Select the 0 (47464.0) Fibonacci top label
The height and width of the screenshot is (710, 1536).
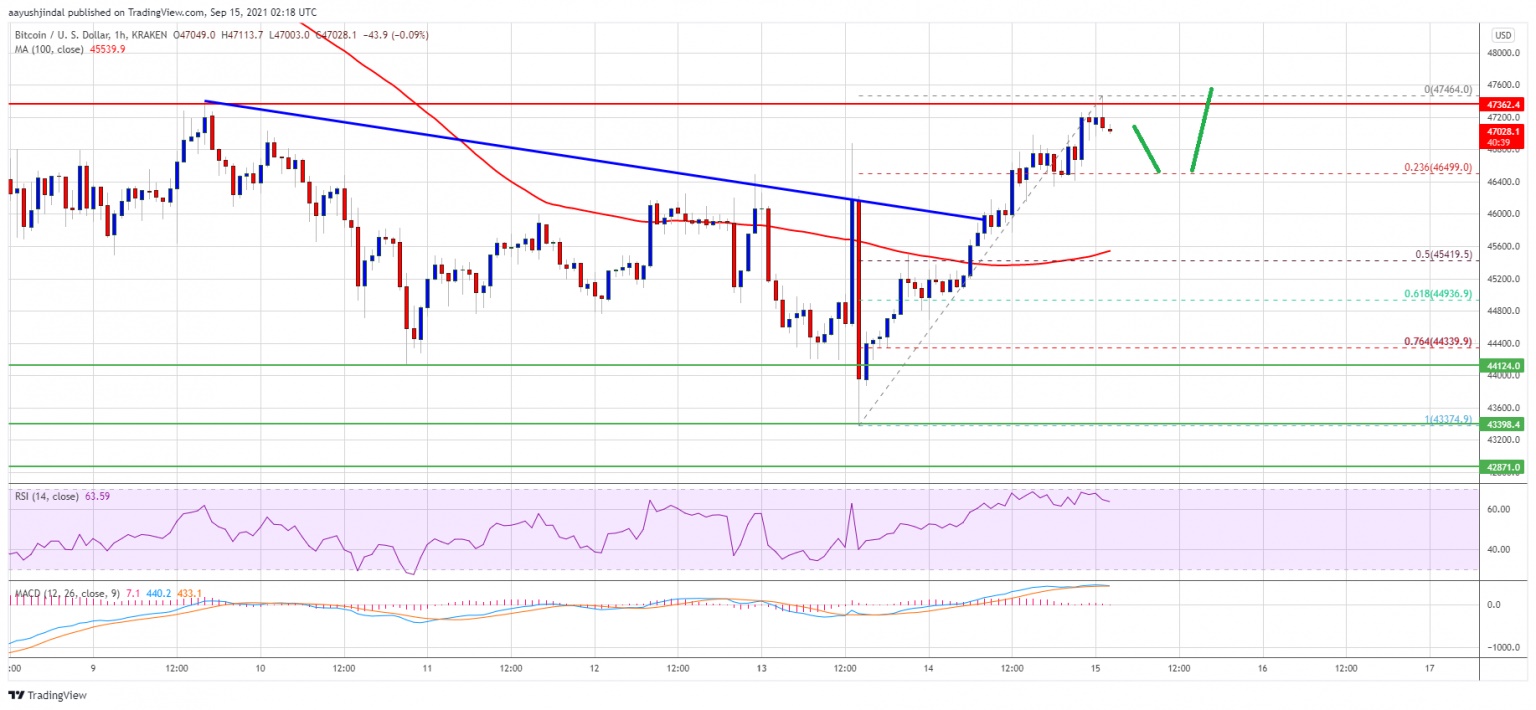point(1449,89)
